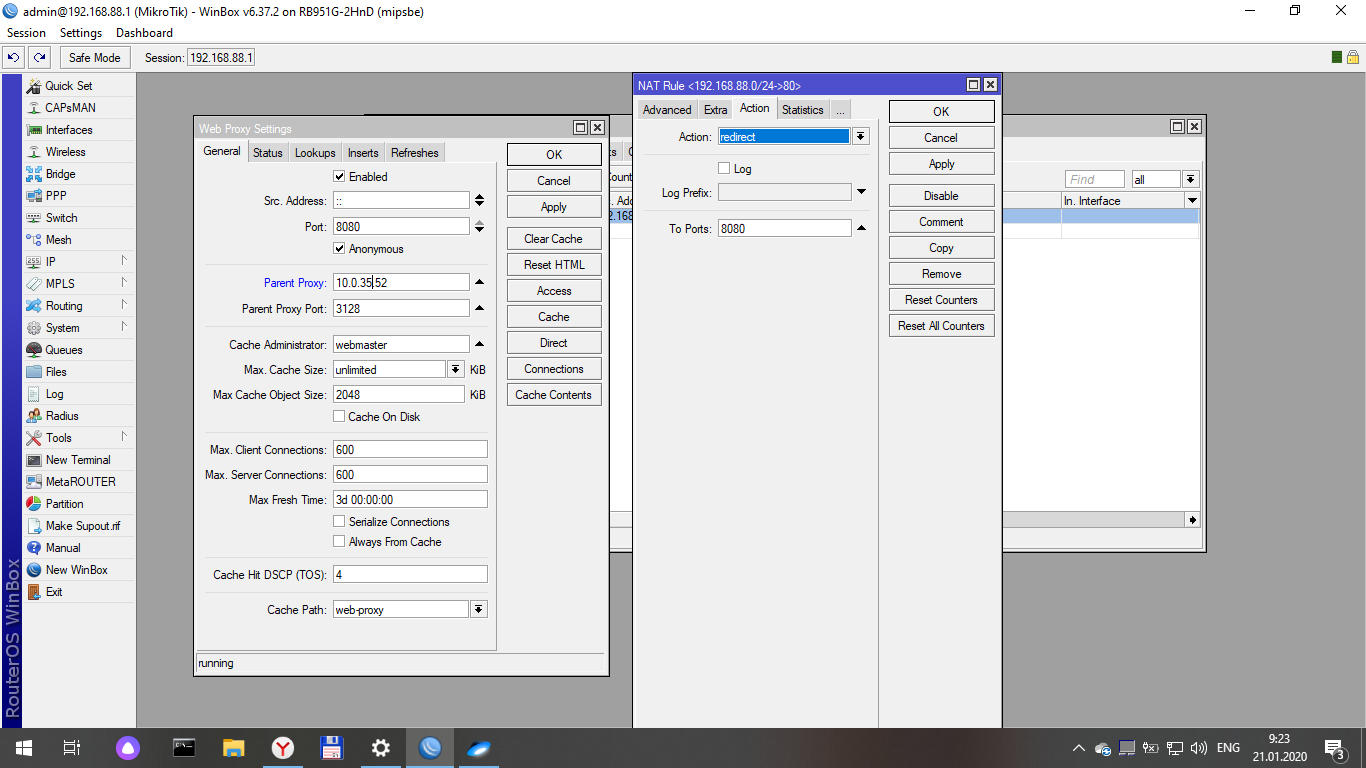Click the Redo arrow in the toolbar

(39, 58)
